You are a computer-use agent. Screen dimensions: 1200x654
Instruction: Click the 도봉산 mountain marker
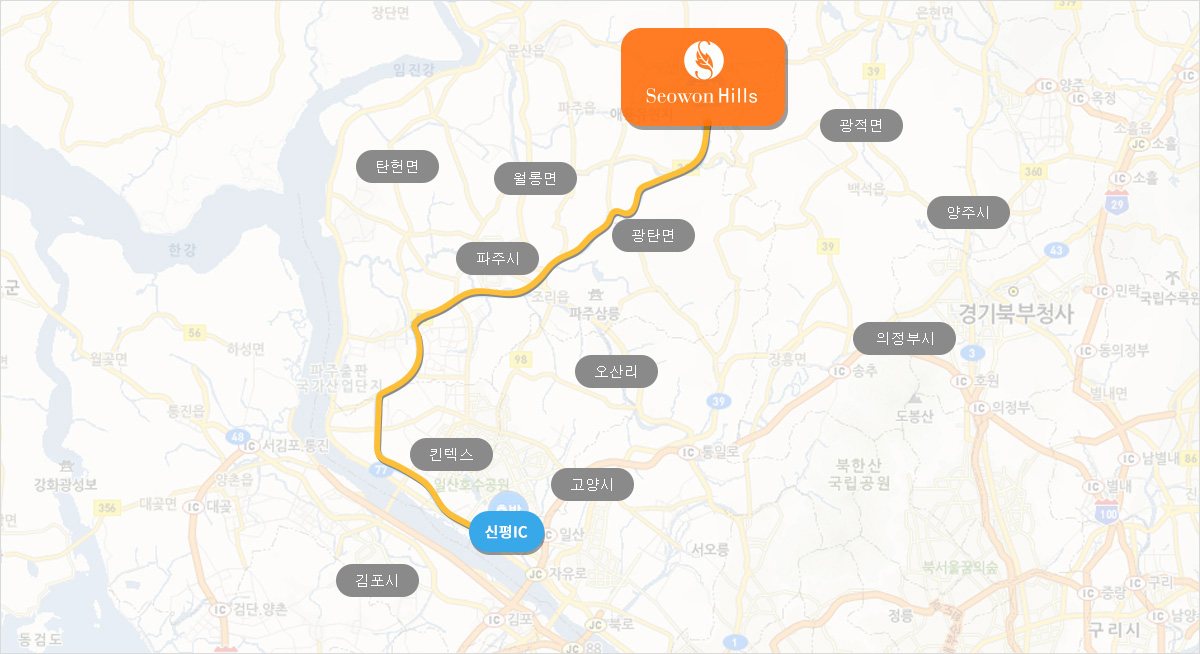[x=914, y=398]
